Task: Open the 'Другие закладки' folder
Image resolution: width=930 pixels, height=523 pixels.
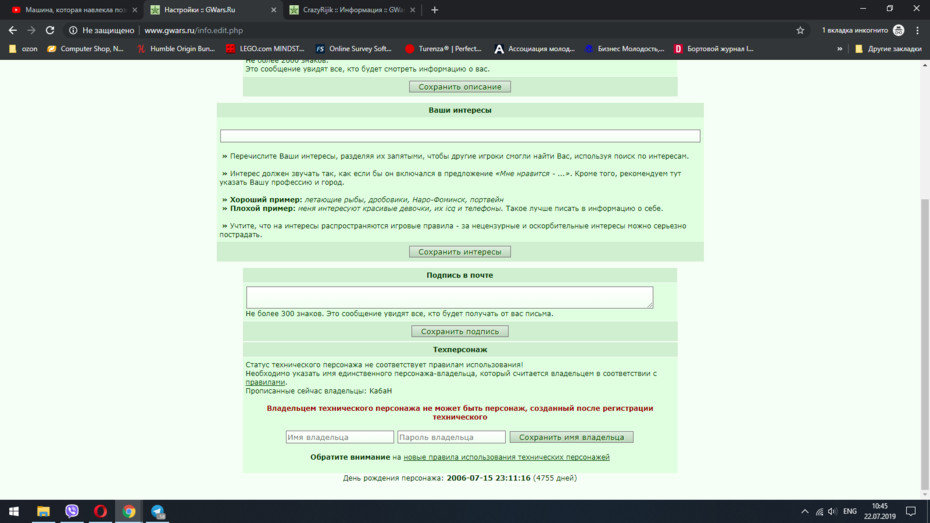Action: pyautogui.click(x=888, y=49)
